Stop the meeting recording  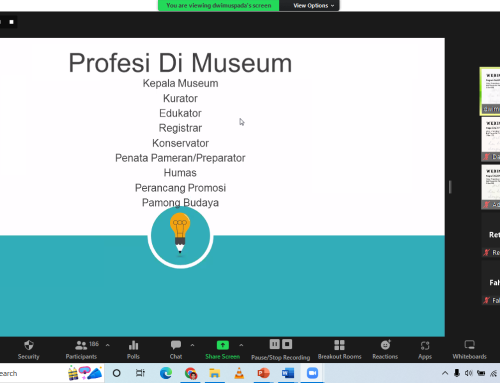pos(287,344)
